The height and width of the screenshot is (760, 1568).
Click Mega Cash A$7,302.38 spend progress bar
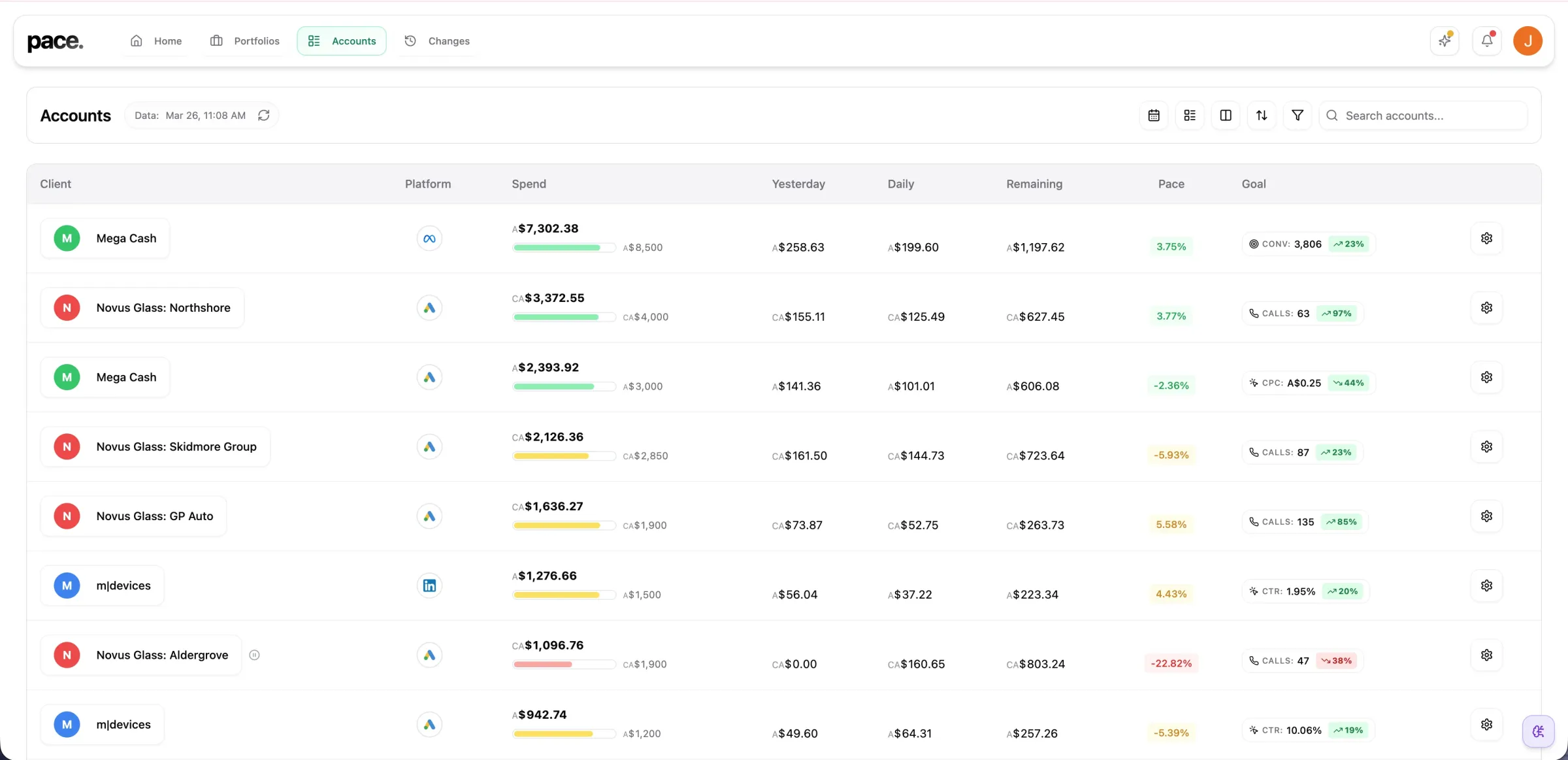tap(564, 248)
